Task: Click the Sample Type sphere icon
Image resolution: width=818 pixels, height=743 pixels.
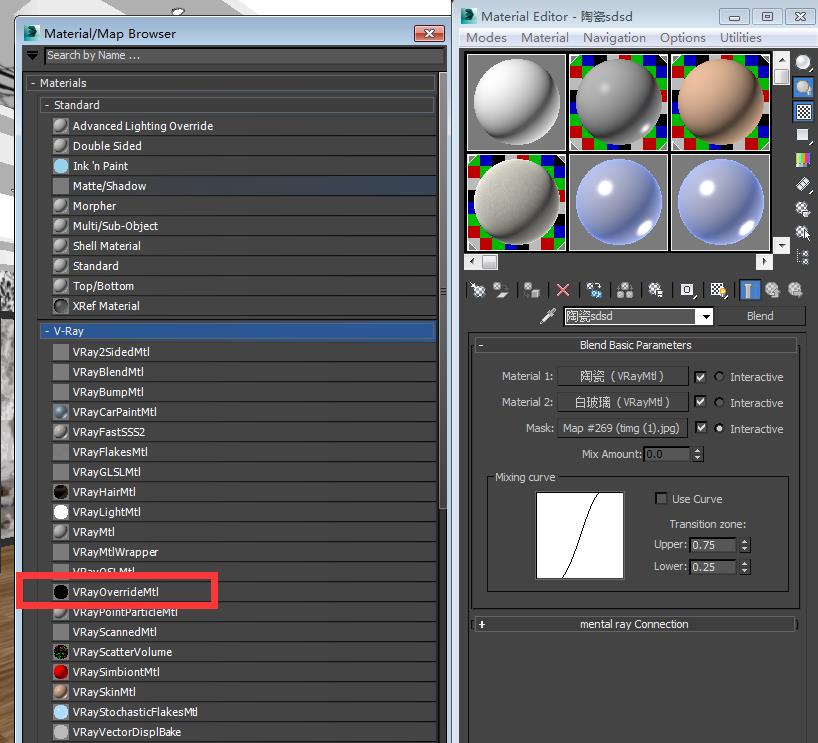Action: pos(803,63)
